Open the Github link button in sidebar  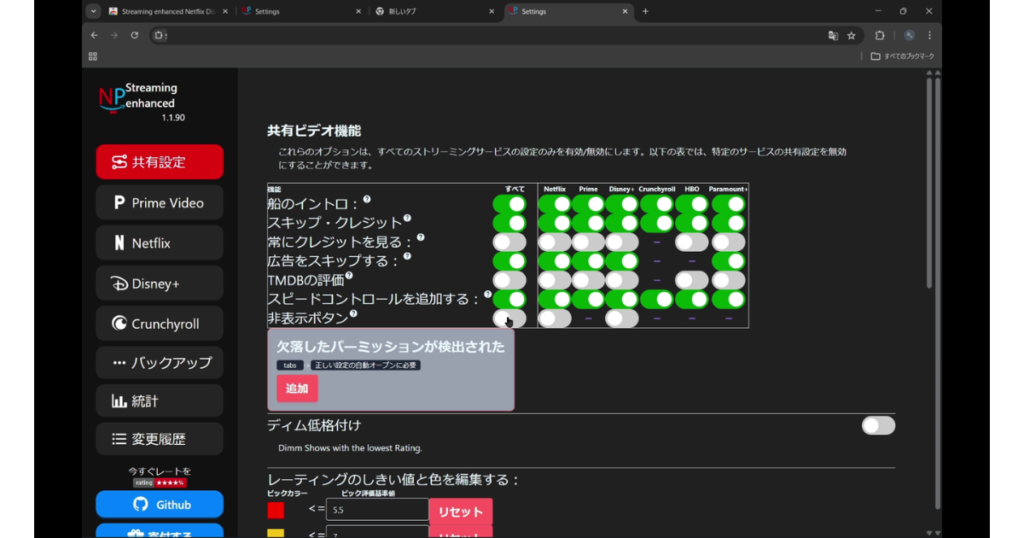(x=159, y=504)
